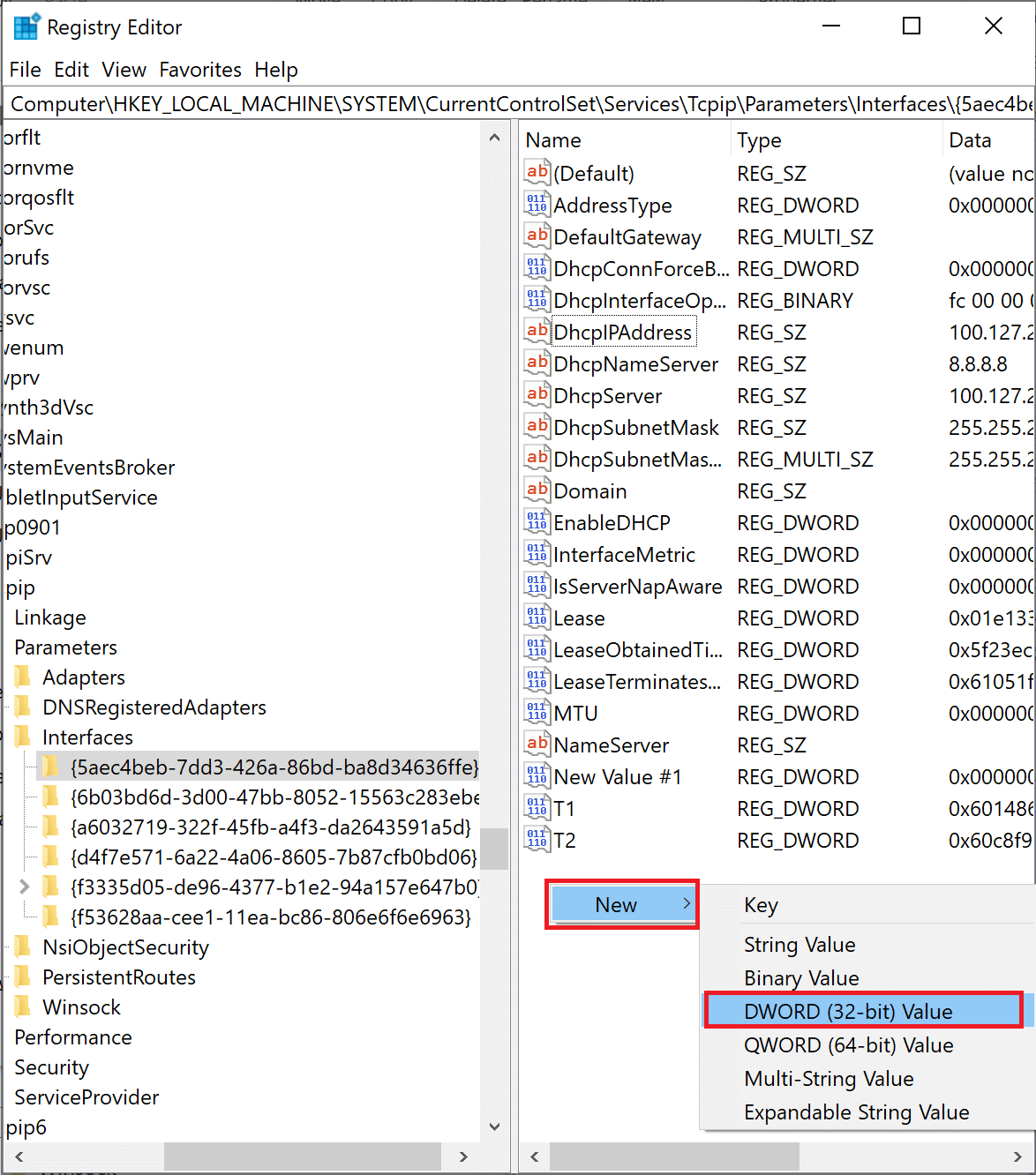Click the ab string icon beside DhcpIPAddress
The height and width of the screenshot is (1175, 1036).
tap(537, 331)
